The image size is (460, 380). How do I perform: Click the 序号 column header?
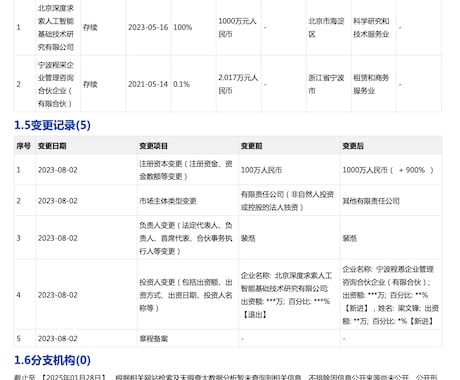tap(23, 146)
